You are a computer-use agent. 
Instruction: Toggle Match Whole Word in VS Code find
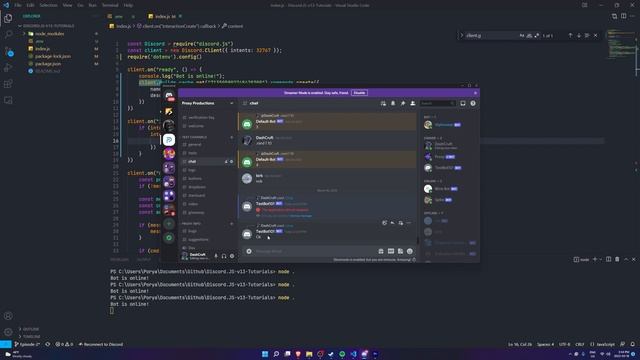(x=529, y=36)
